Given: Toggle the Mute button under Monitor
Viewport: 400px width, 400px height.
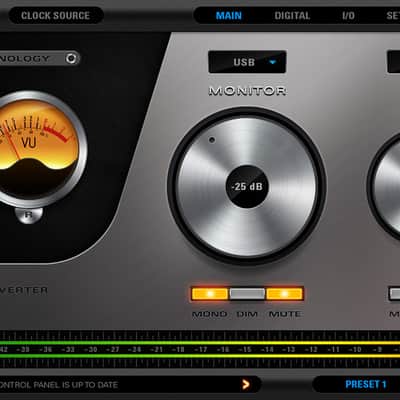Looking at the screenshot, I should click(285, 294).
